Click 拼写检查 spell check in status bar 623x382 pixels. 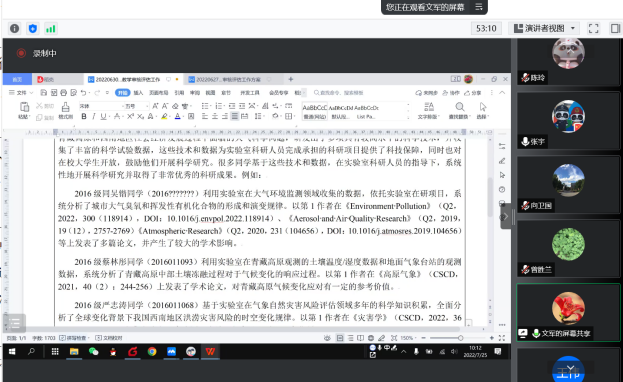point(74,338)
